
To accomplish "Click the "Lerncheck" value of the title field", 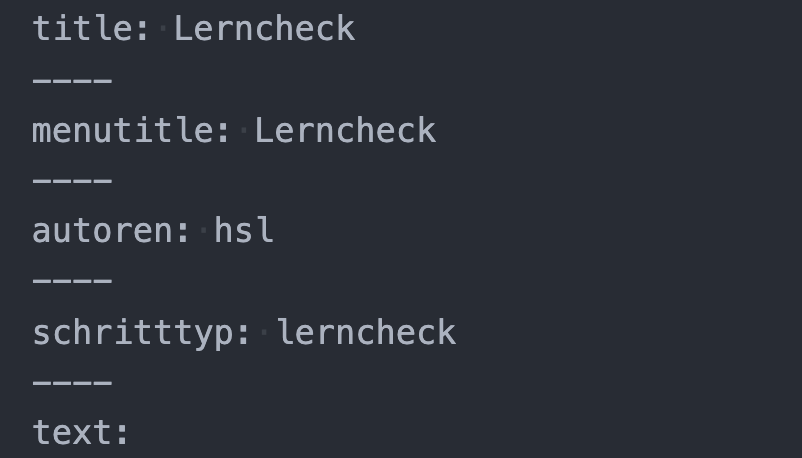I will 264,28.
